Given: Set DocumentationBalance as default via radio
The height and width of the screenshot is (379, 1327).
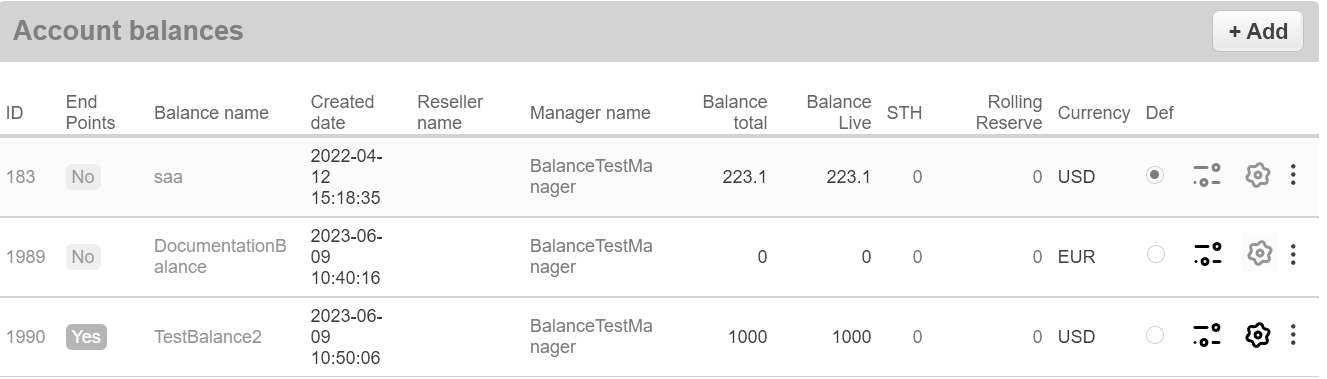Looking at the screenshot, I should (1155, 255).
